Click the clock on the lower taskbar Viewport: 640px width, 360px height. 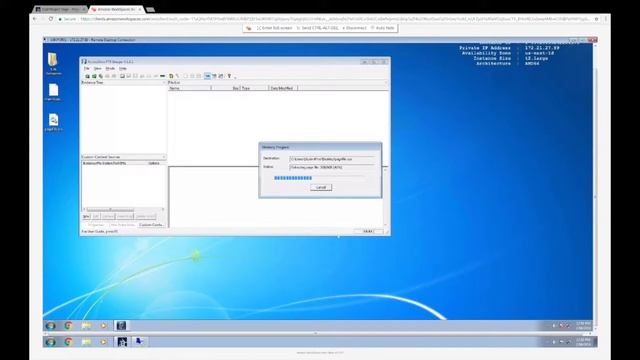tap(583, 342)
